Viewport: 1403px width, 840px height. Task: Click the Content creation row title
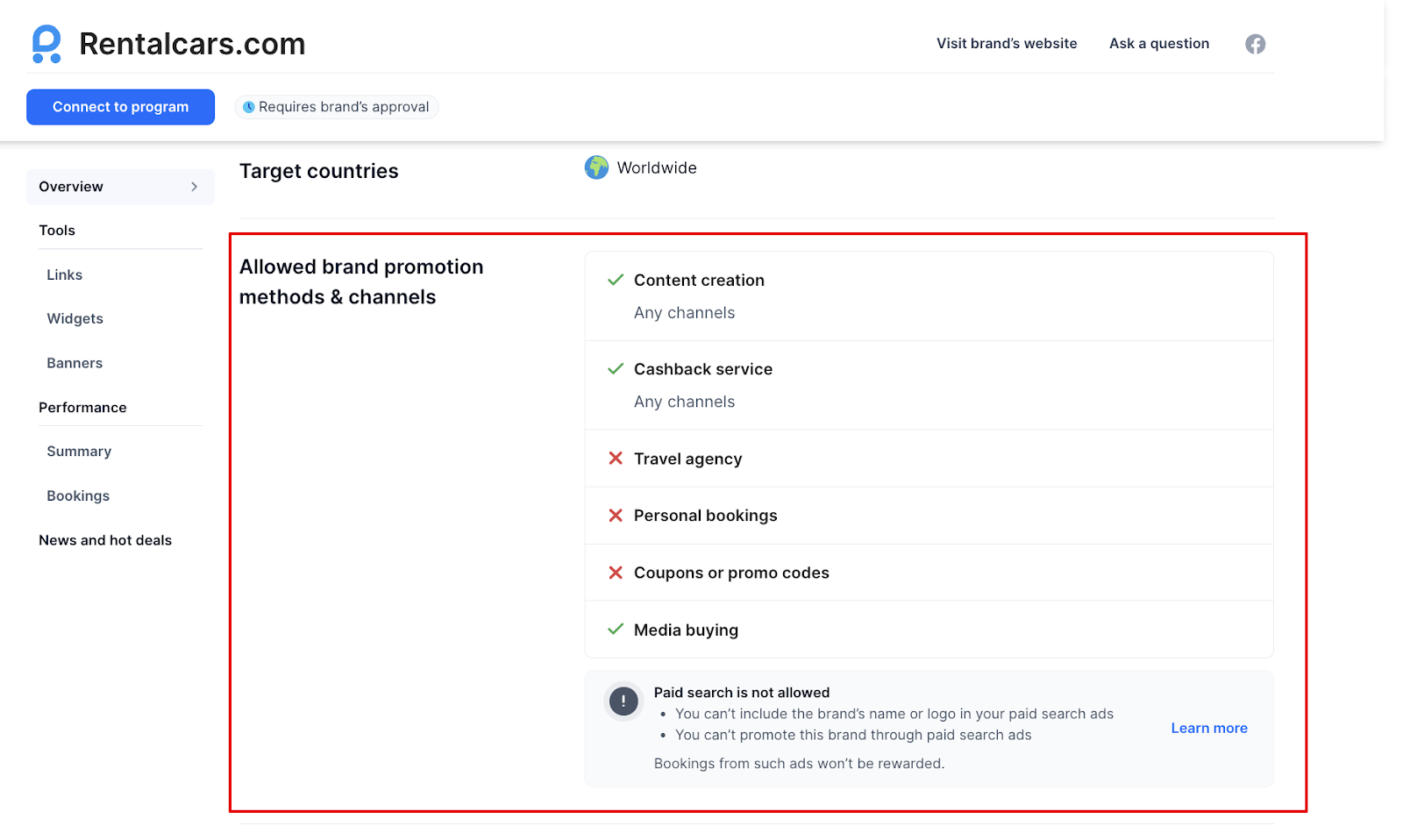pyautogui.click(x=699, y=281)
